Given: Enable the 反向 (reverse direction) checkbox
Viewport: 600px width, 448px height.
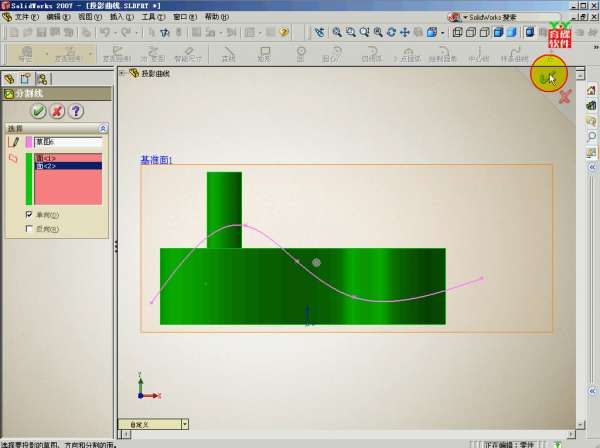Looking at the screenshot, I should tap(28, 228).
